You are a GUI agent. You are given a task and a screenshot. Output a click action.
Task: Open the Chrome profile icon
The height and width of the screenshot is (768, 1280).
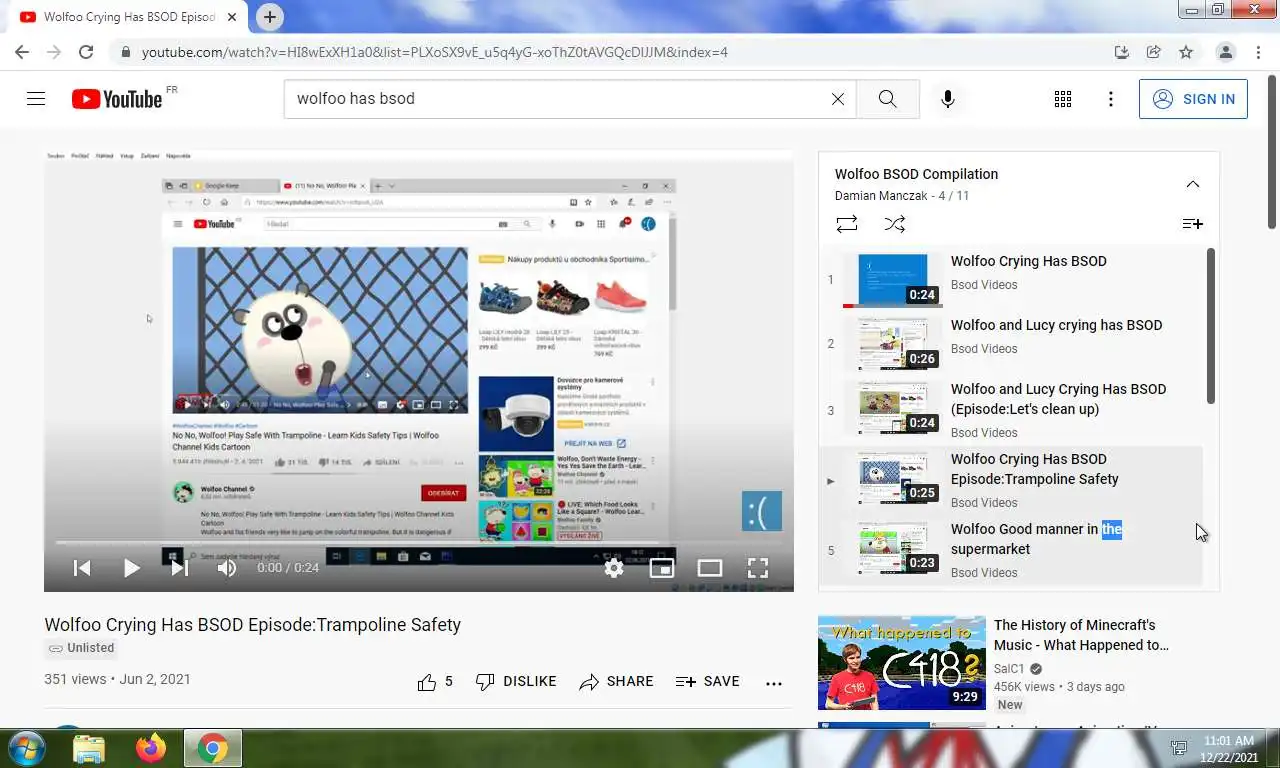pos(1225,52)
